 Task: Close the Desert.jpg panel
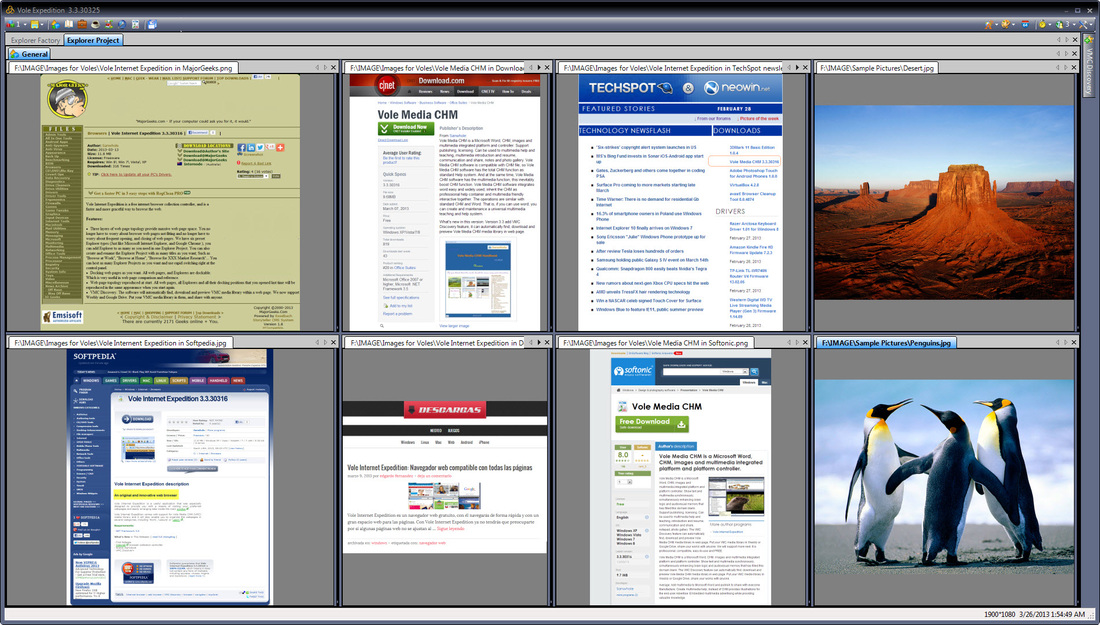(x=1075, y=68)
